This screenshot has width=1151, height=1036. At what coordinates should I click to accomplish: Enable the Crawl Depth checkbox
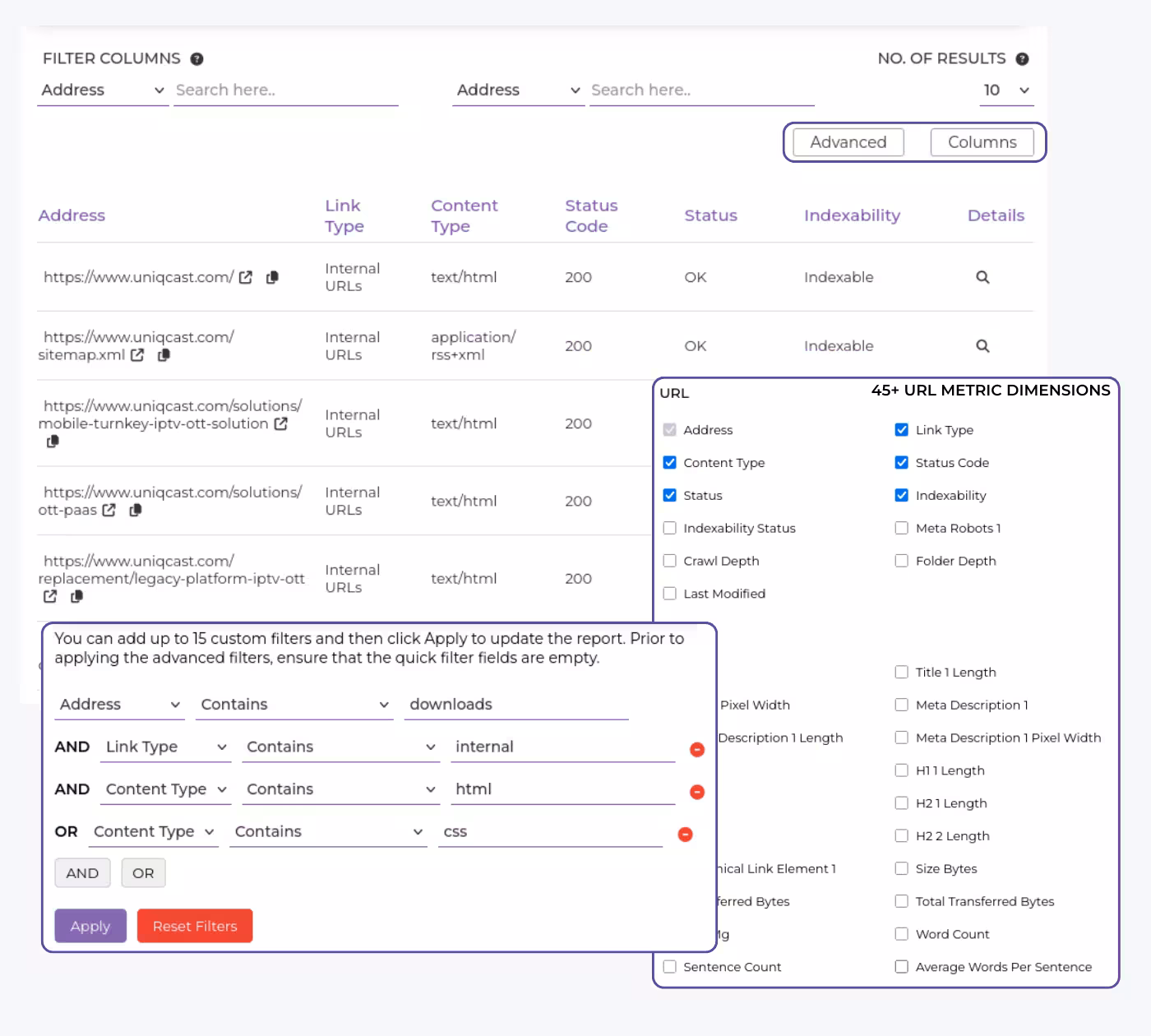pyautogui.click(x=670, y=561)
